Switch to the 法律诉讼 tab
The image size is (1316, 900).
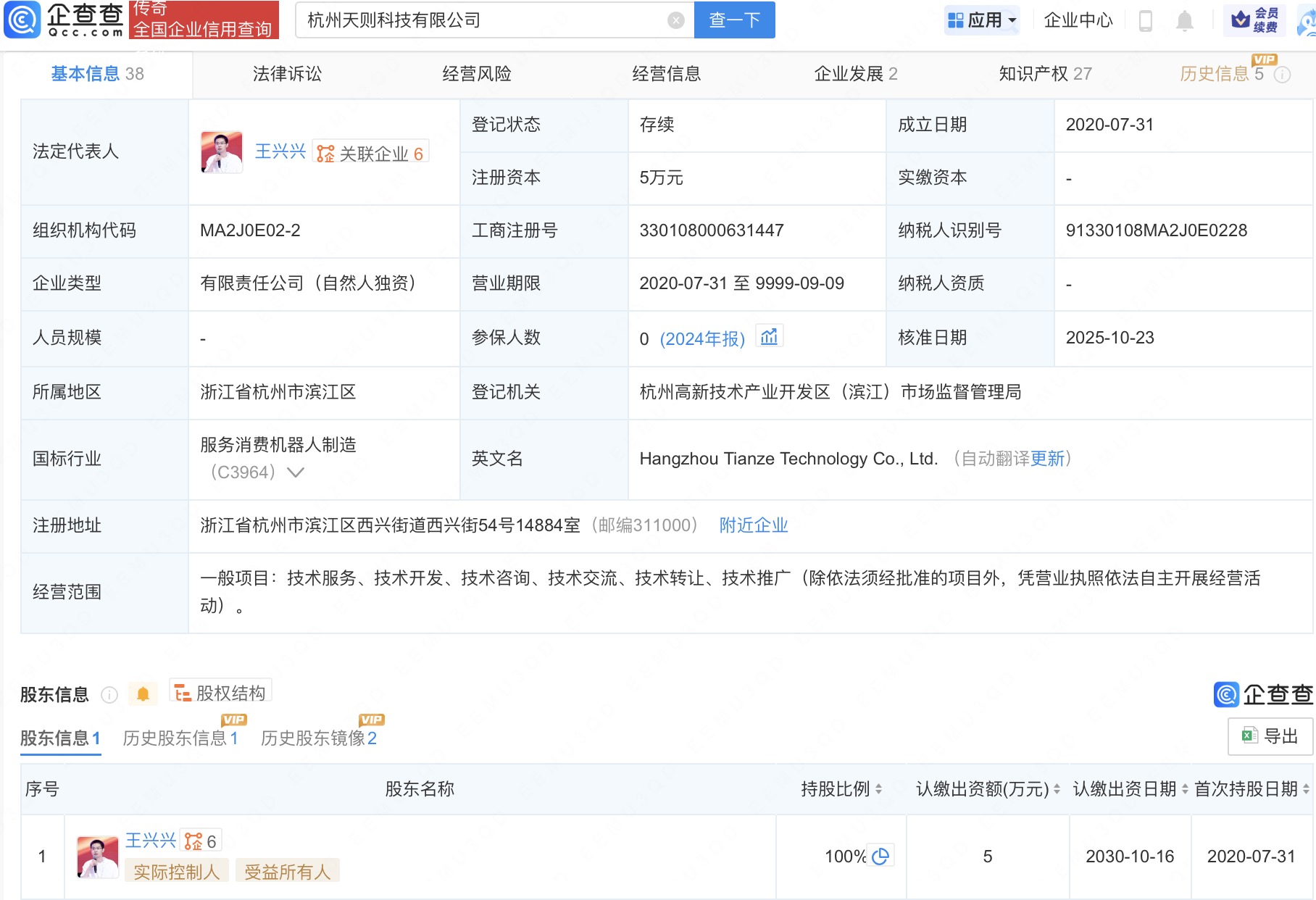coord(287,74)
